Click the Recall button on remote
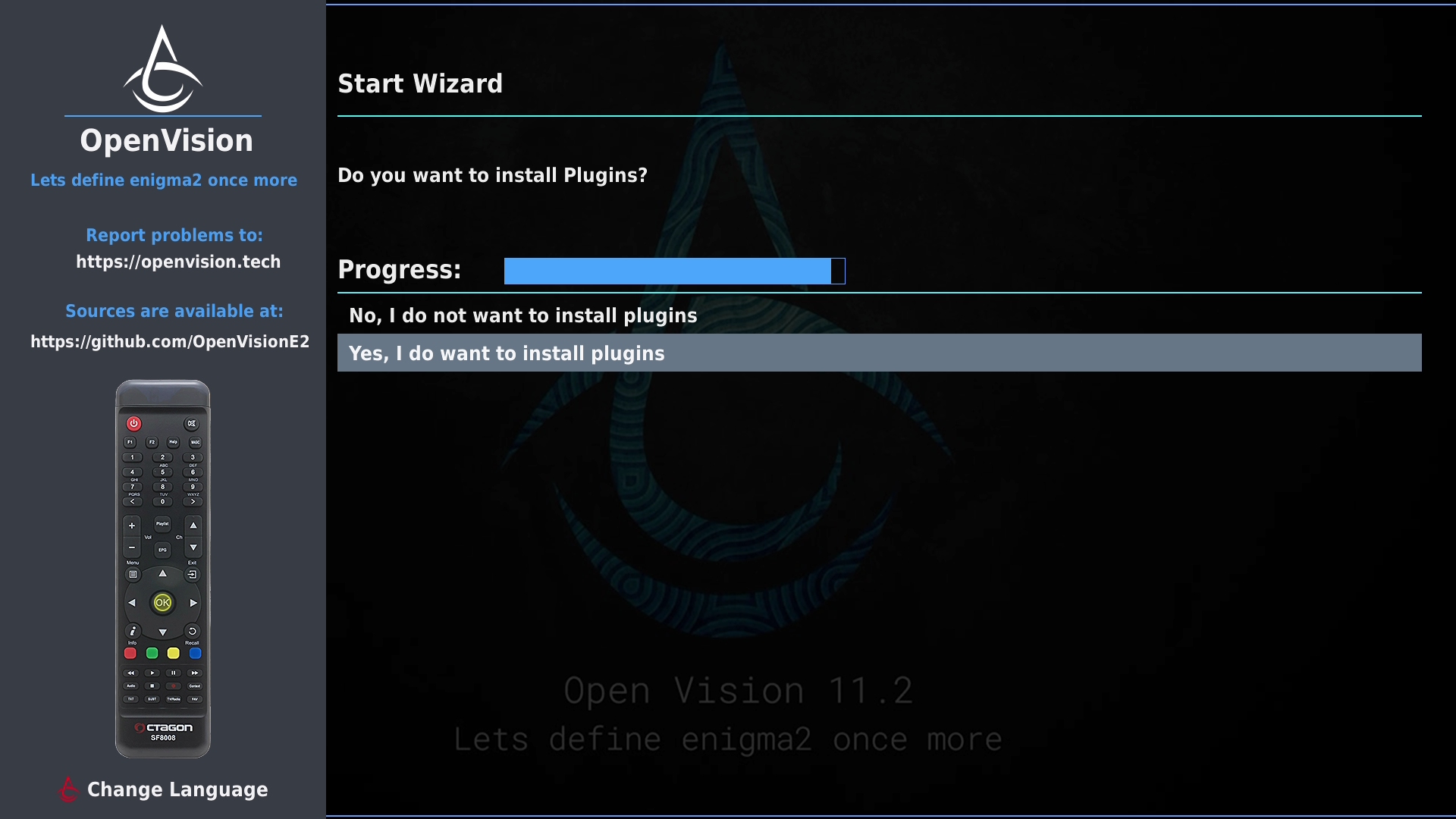The height and width of the screenshot is (819, 1456). [x=193, y=631]
